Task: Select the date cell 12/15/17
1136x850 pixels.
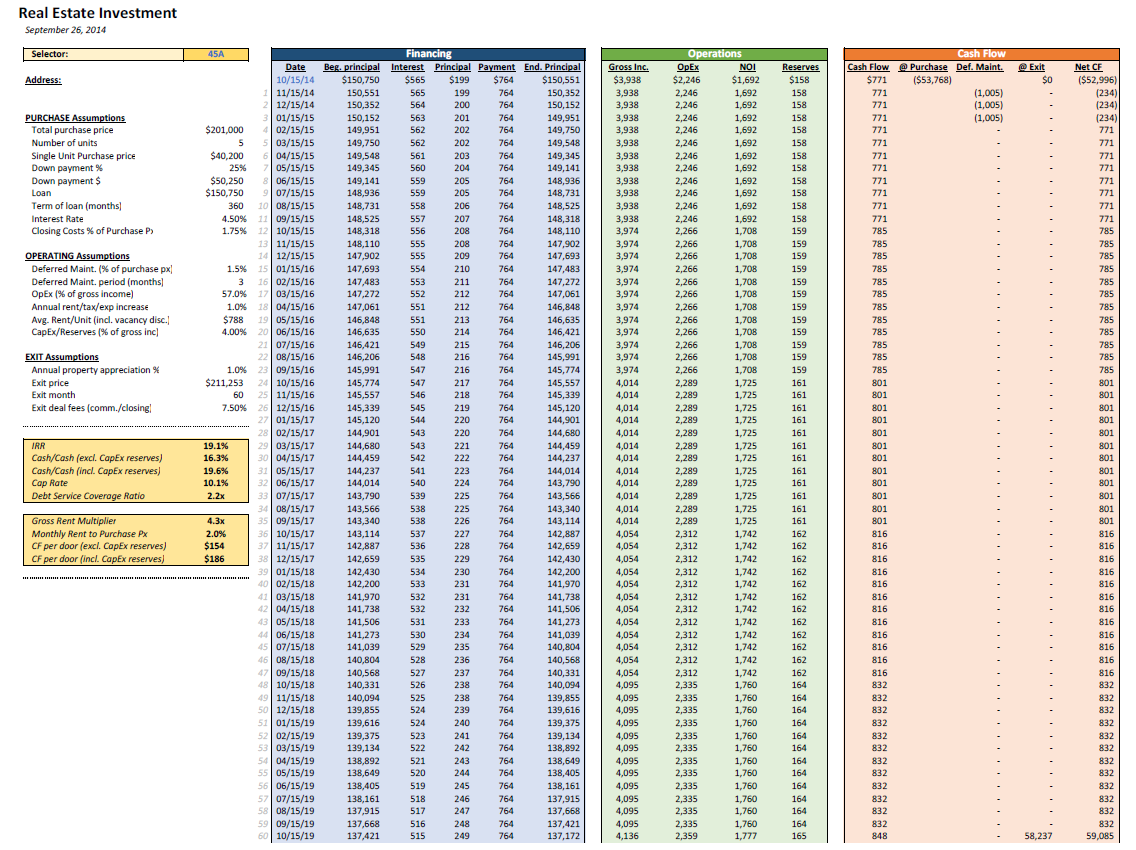Action: pyautogui.click(x=295, y=559)
